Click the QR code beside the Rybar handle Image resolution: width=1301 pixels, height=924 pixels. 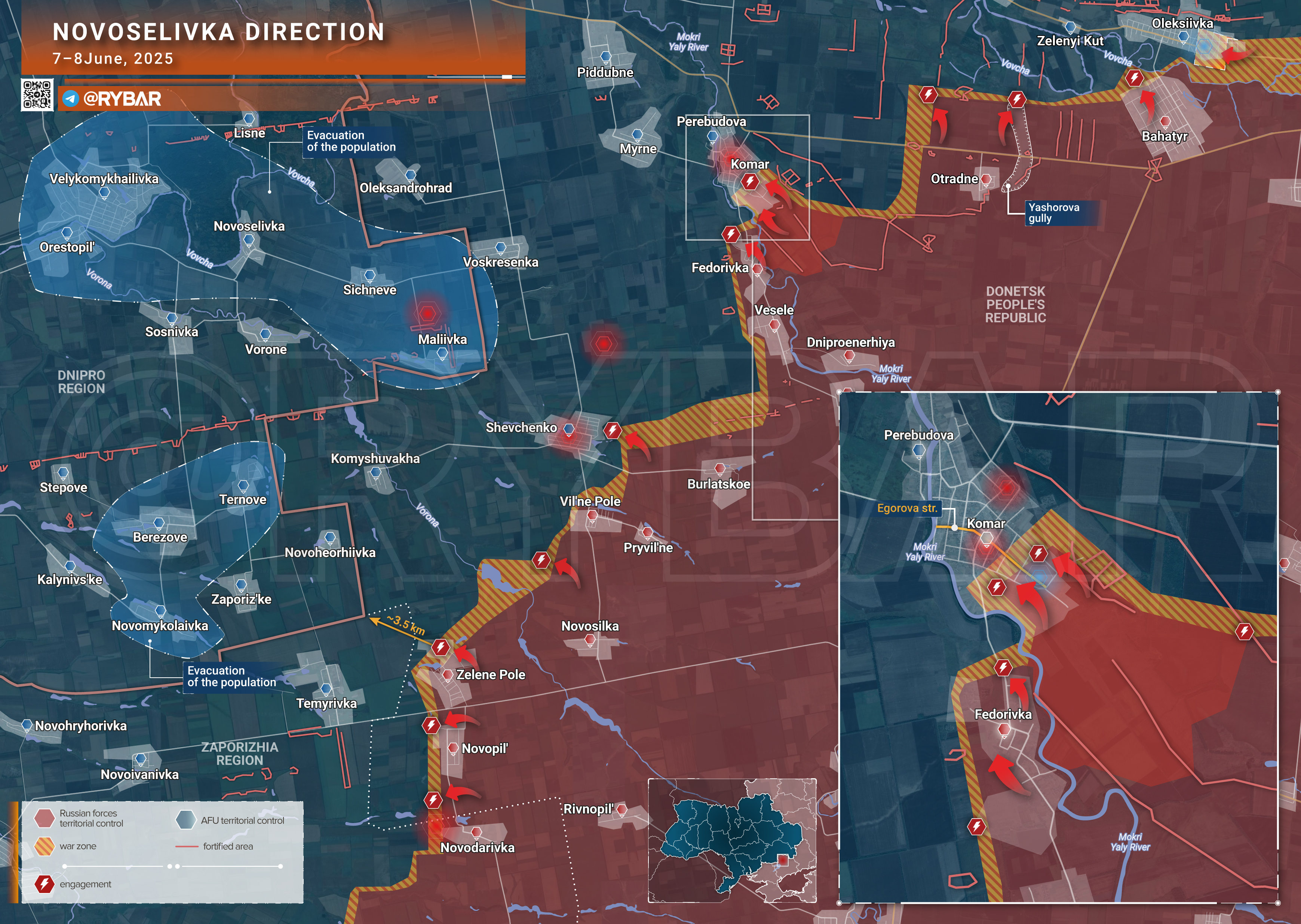point(37,95)
